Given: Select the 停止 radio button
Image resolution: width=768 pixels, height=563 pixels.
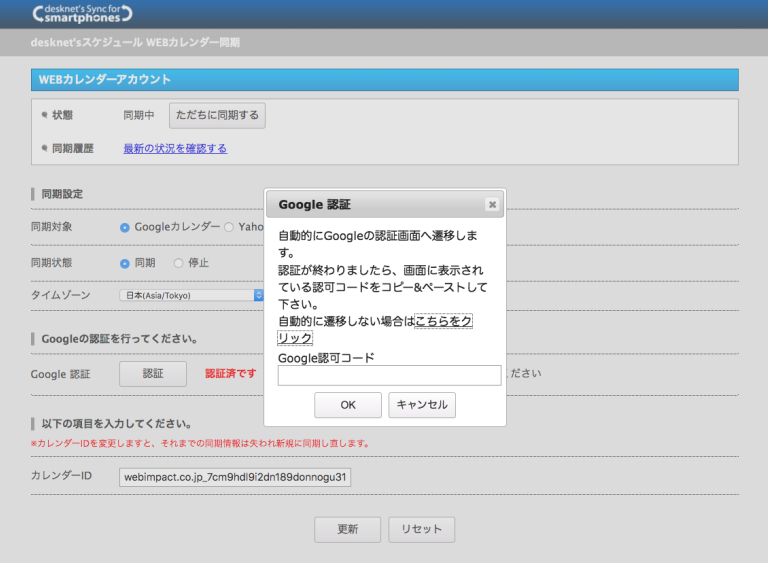Looking at the screenshot, I should pos(179,264).
